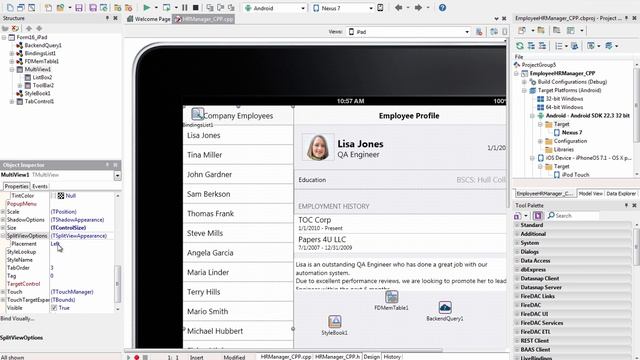Viewport: 640px width, 360px height.
Task: Open the Model View tab
Action: [x=590, y=193]
